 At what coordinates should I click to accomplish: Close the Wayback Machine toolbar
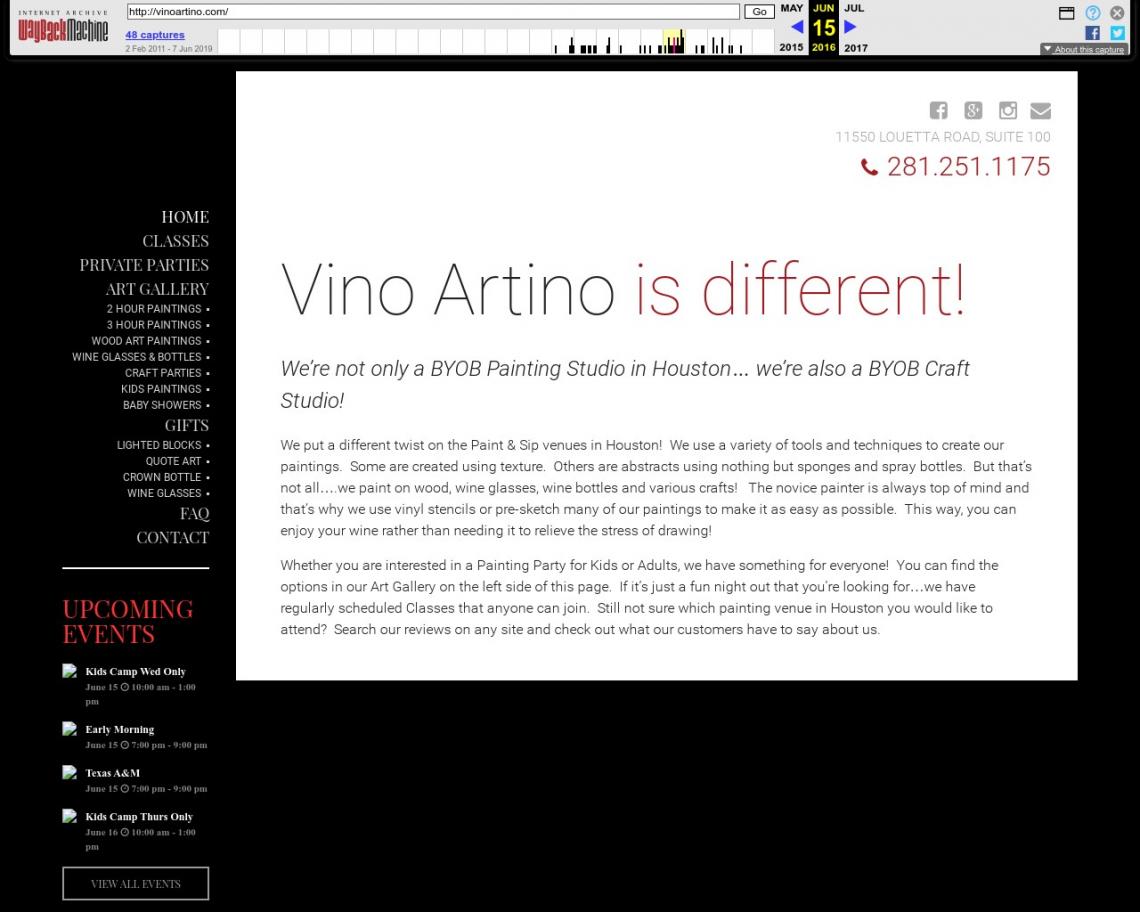[1117, 12]
